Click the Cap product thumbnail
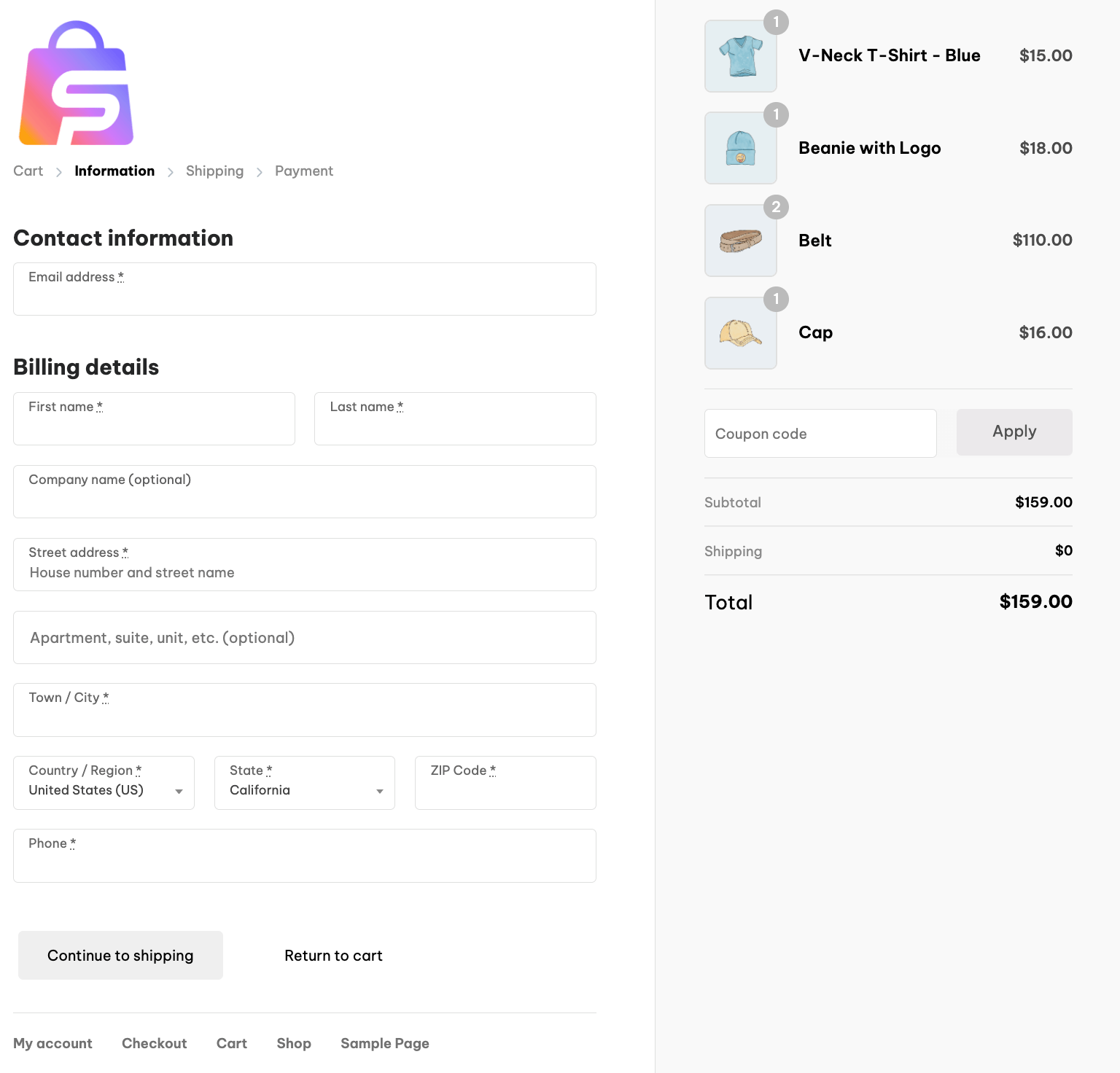This screenshot has width=1120, height=1073. [x=740, y=332]
